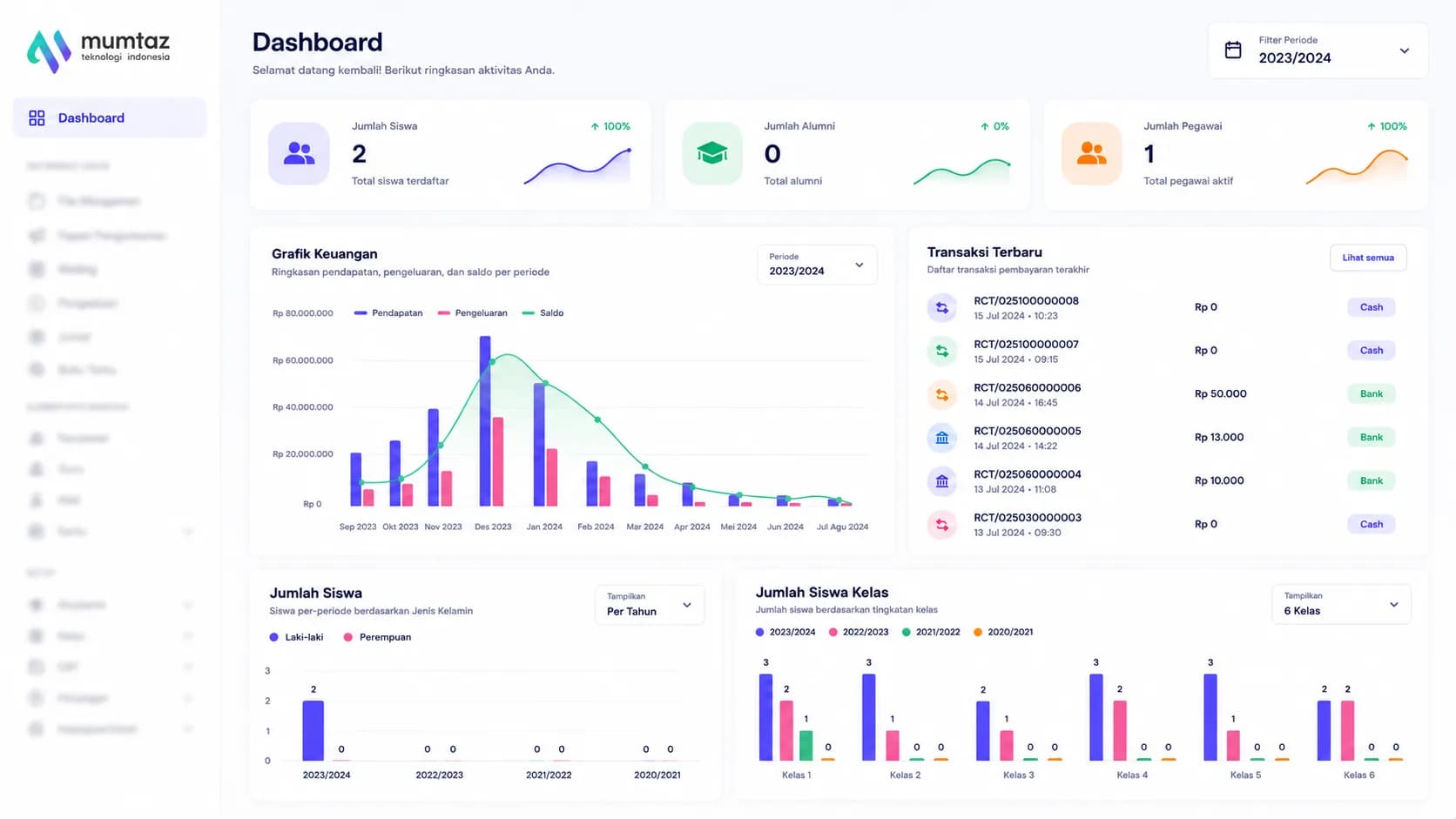Toggle the Pengeluaran legend series
Image resolution: width=1456 pixels, height=819 pixels.
click(472, 313)
